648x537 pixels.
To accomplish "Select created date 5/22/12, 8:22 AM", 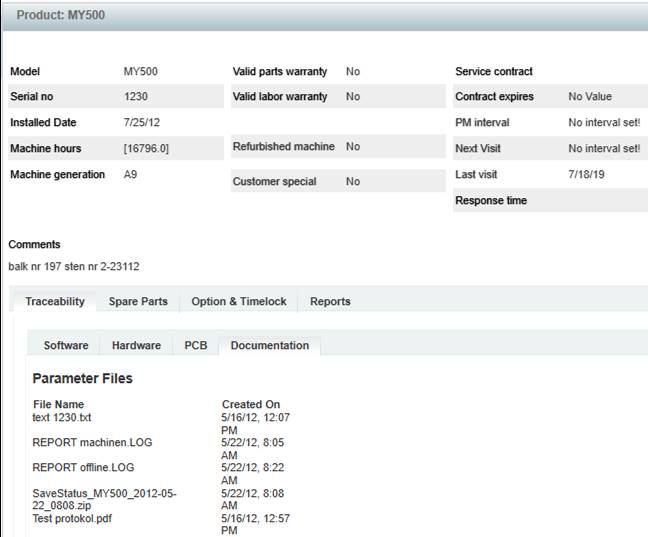I will point(253,473).
